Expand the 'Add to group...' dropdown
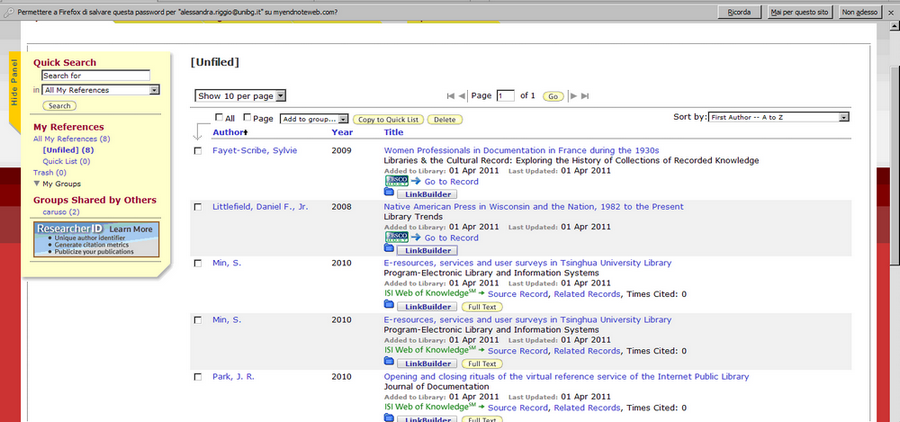Image resolution: width=900 pixels, height=422 pixels. click(314, 119)
